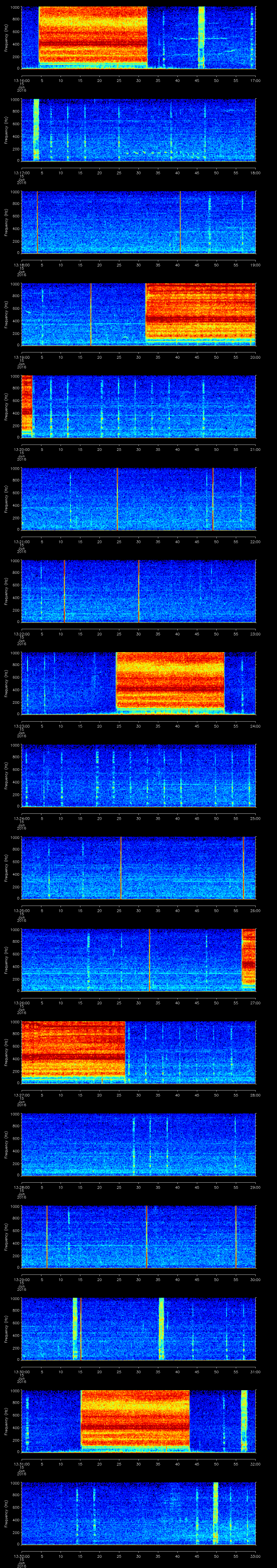
Task: Open the spectrogram starting at 13:23:00
Action: [x=138, y=683]
